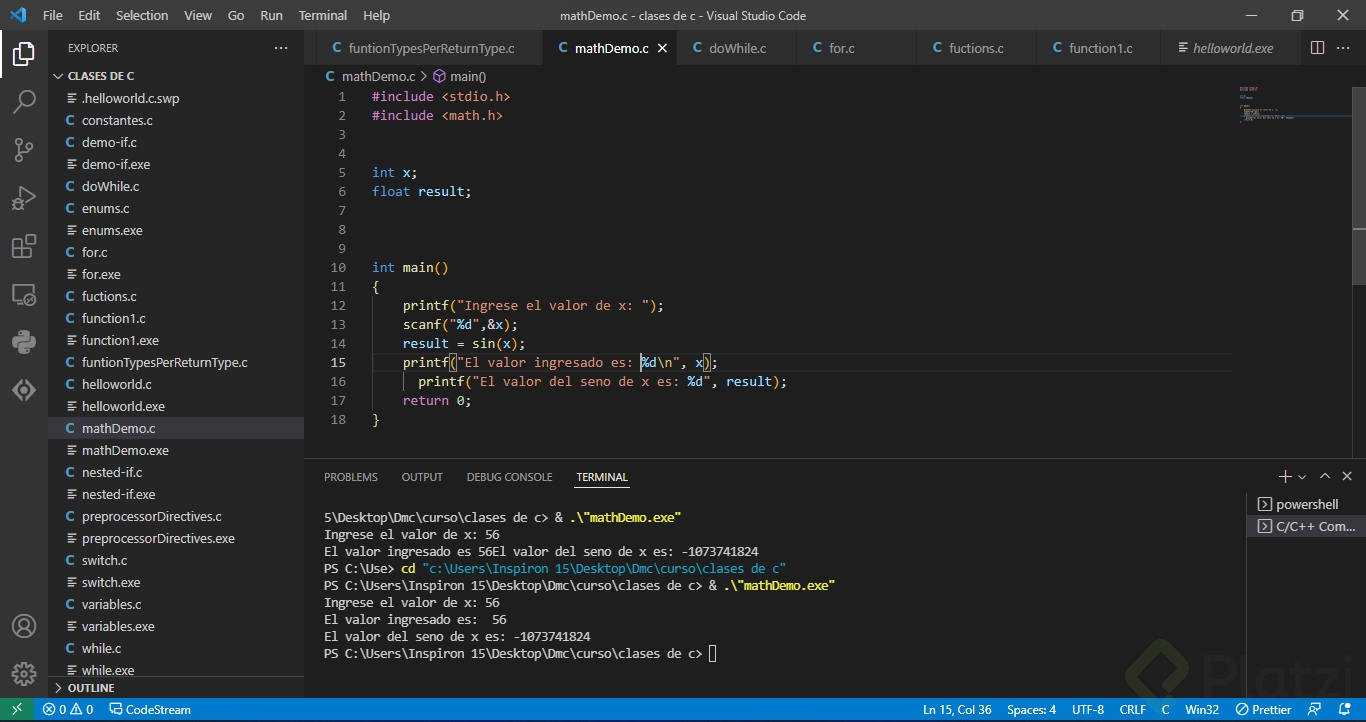Open the Terminal menu
The width and height of the screenshot is (1366, 722).
[323, 15]
